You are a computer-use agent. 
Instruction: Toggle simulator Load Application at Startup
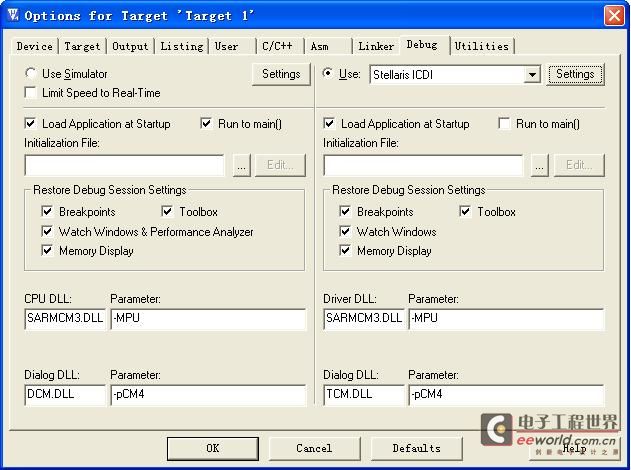click(31, 124)
